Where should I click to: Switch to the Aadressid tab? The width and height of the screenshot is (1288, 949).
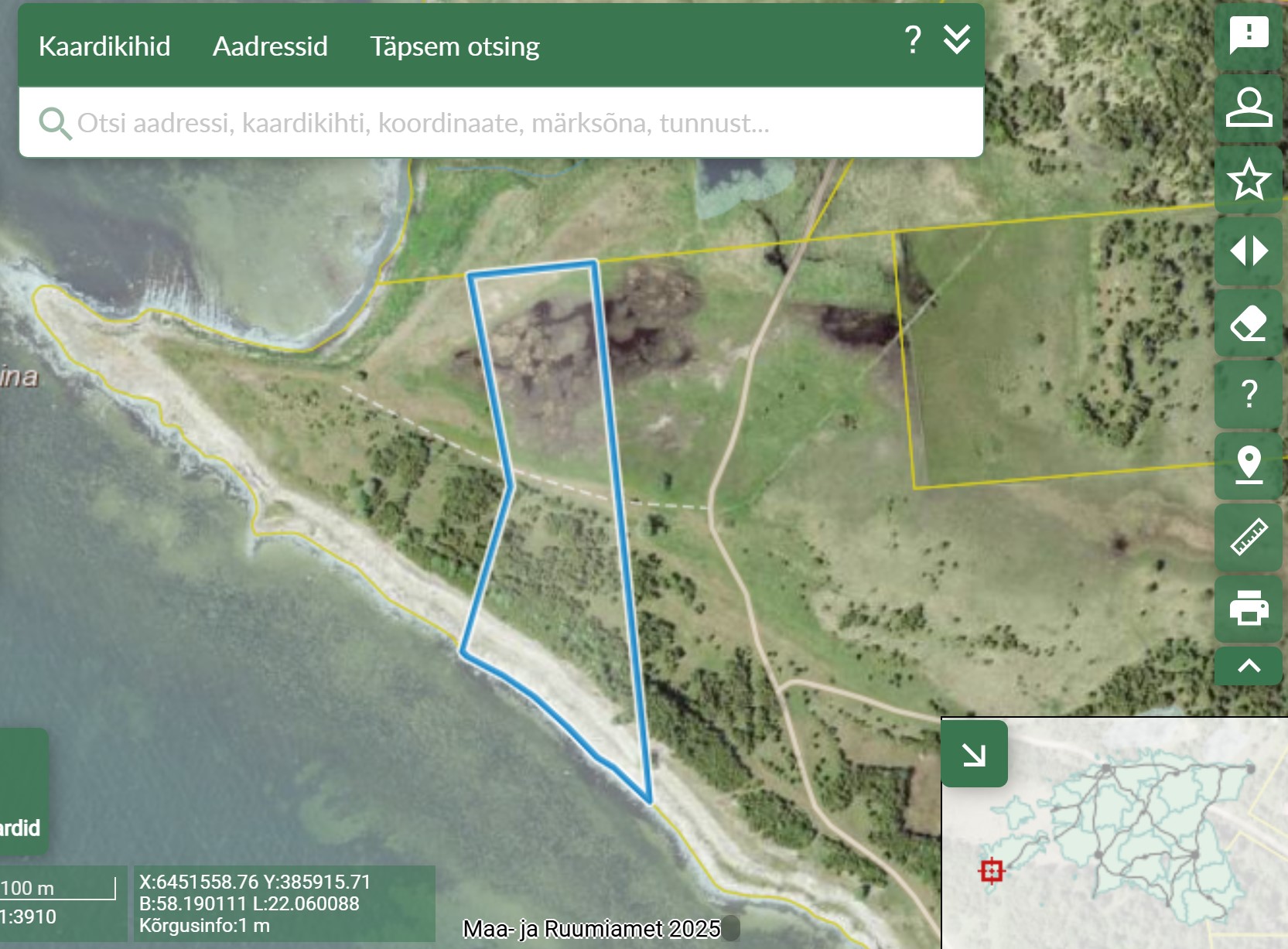(x=270, y=46)
